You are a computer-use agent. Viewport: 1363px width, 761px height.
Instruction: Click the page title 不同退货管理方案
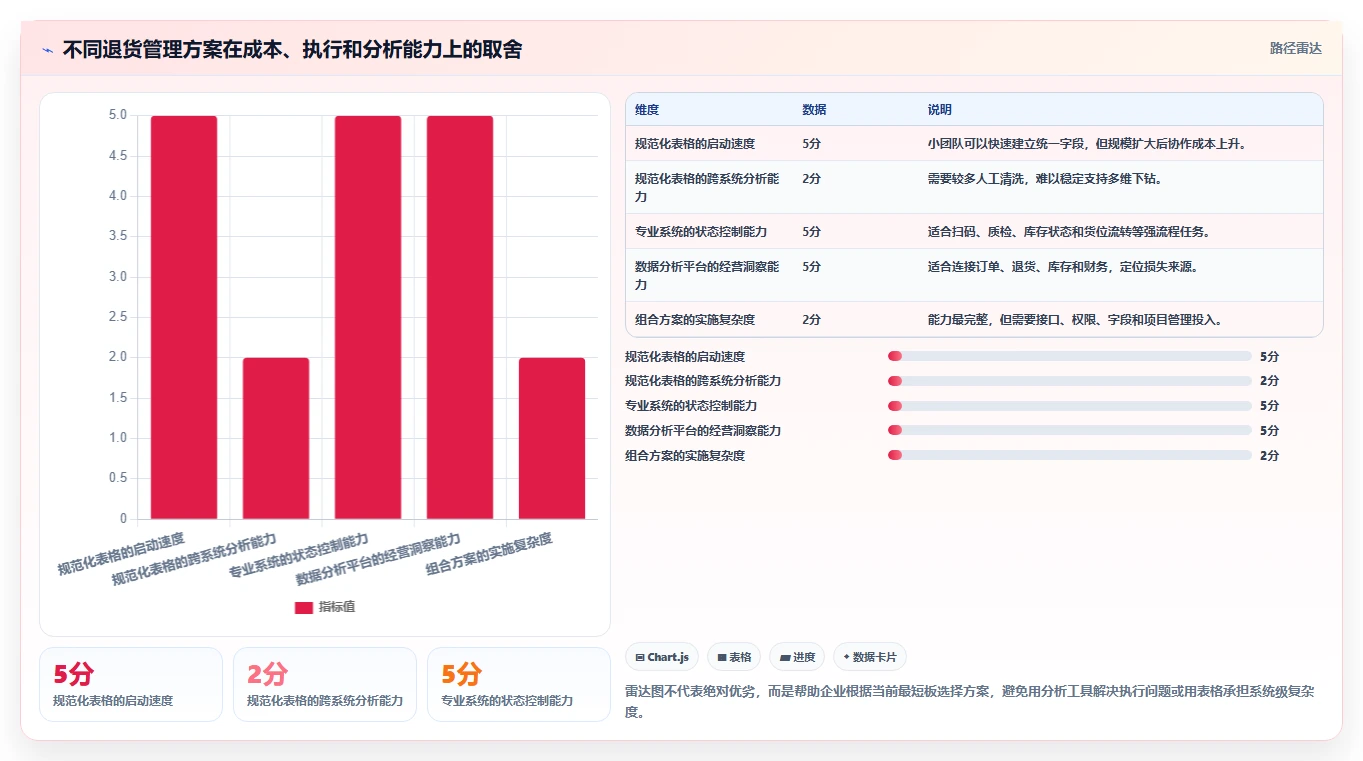click(292, 49)
